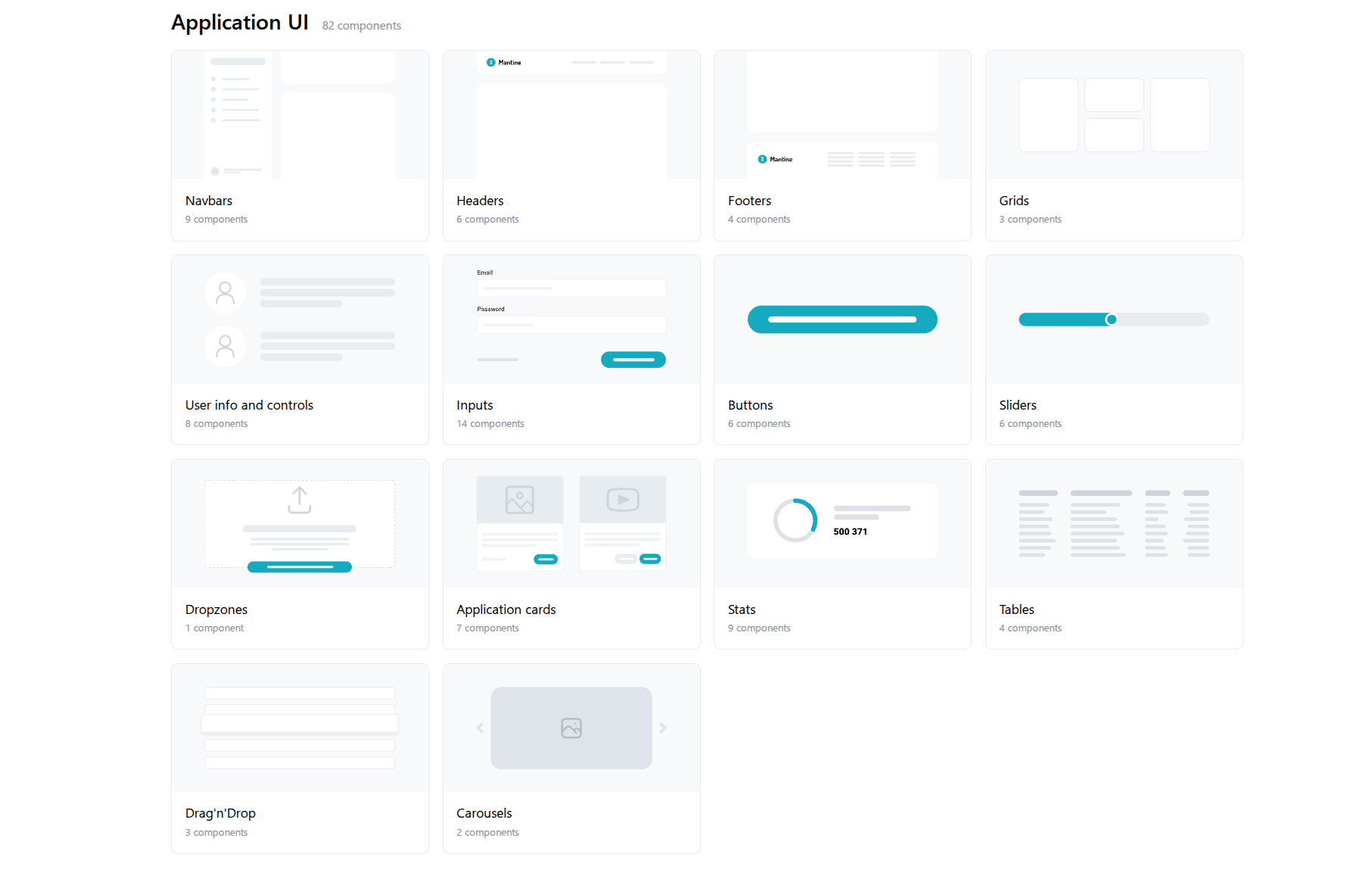This screenshot has height=882, width=1372.
Task: Open the Tables component category
Action: [1016, 609]
